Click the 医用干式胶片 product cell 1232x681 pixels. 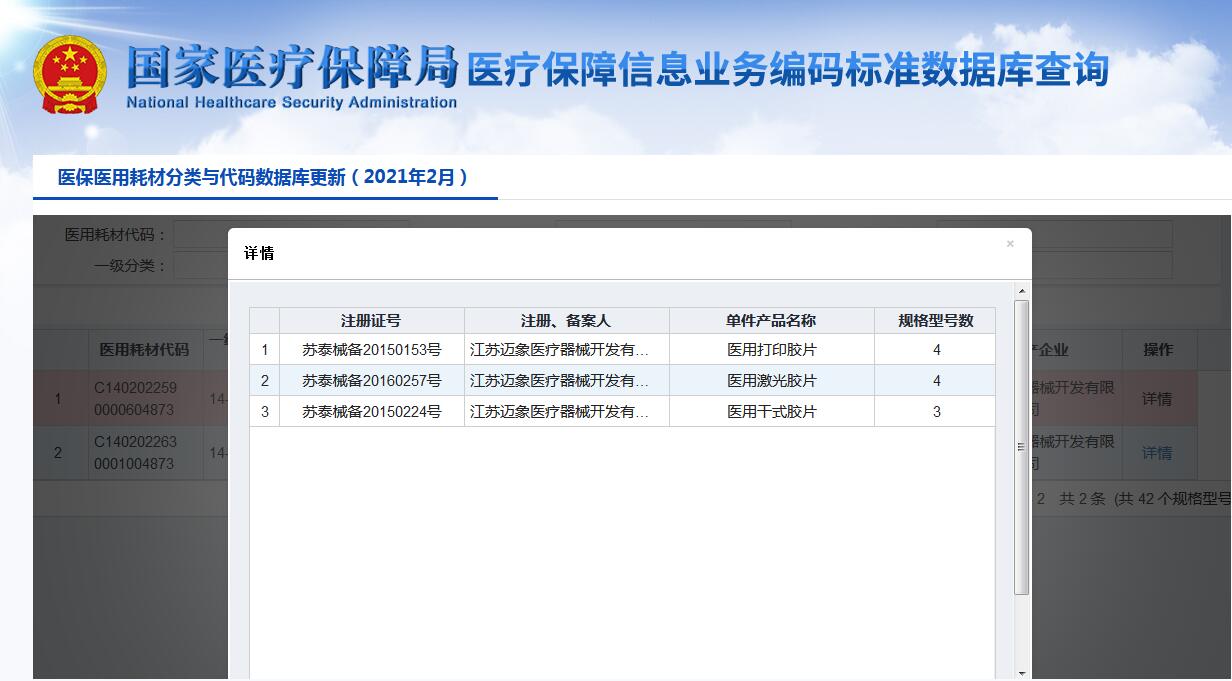tap(771, 412)
